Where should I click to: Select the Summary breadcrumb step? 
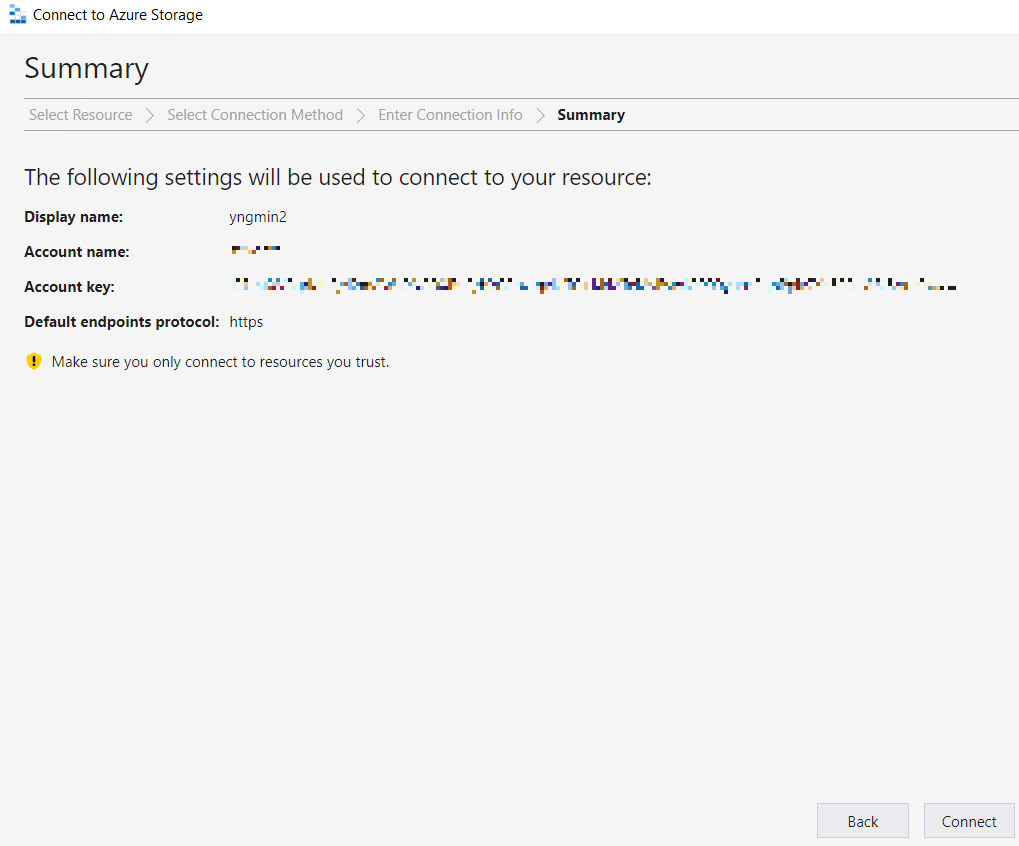(x=591, y=115)
